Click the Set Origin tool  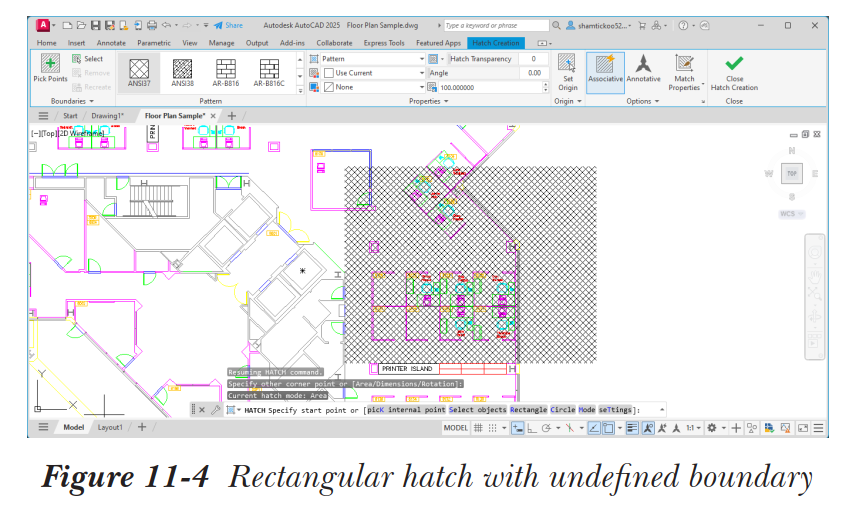[x=568, y=72]
